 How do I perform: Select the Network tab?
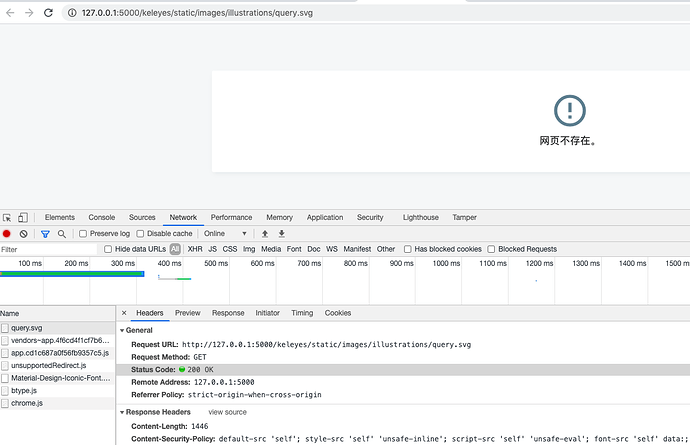click(184, 217)
